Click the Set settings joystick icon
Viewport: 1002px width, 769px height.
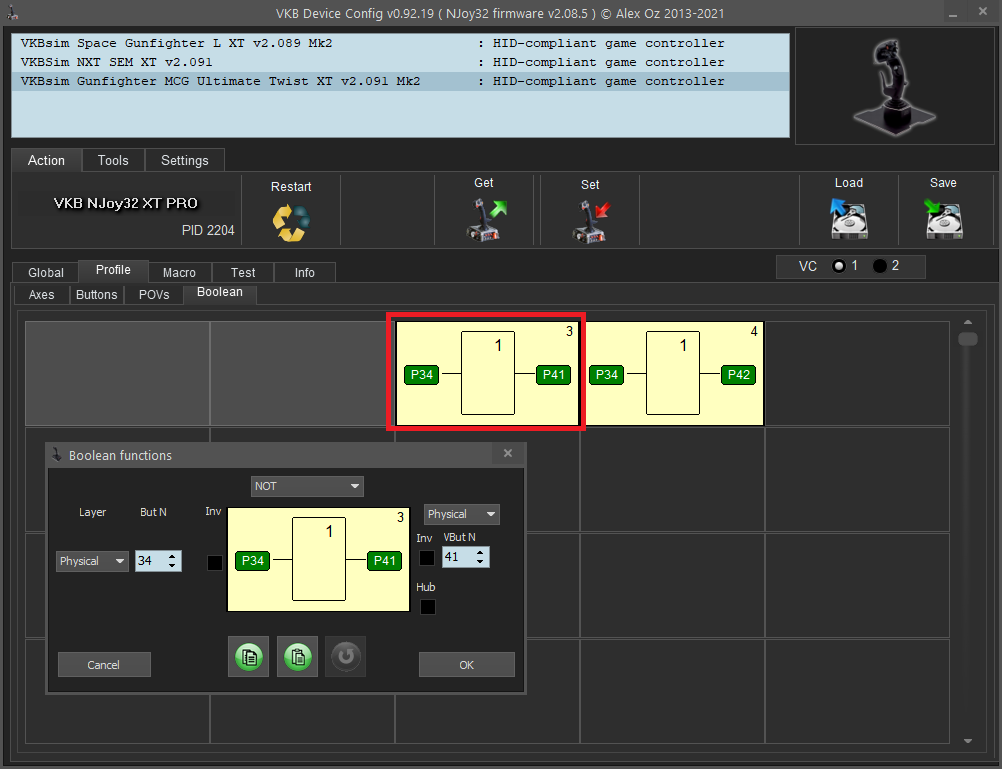(x=591, y=221)
